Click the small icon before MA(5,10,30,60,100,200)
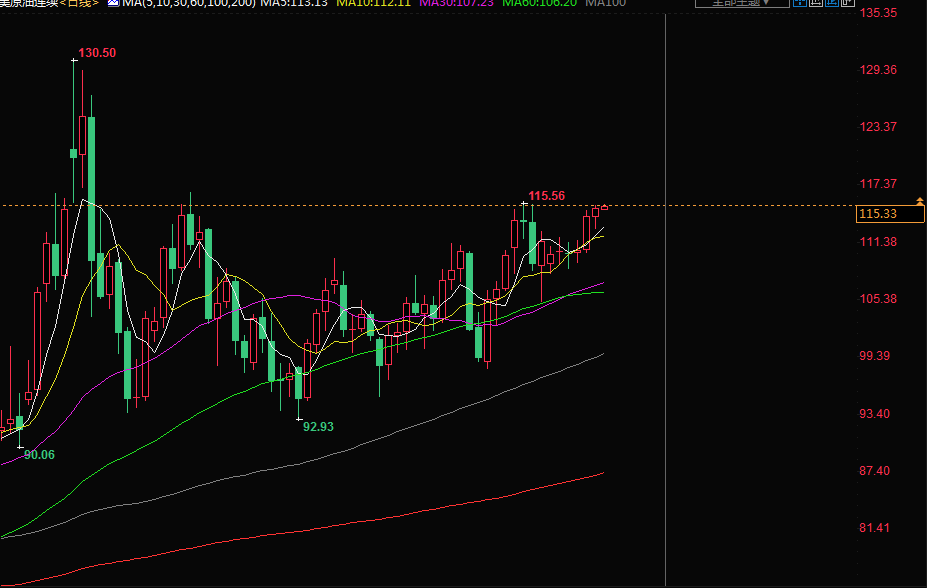Viewport: 927px width, 588px height. (x=112, y=3)
